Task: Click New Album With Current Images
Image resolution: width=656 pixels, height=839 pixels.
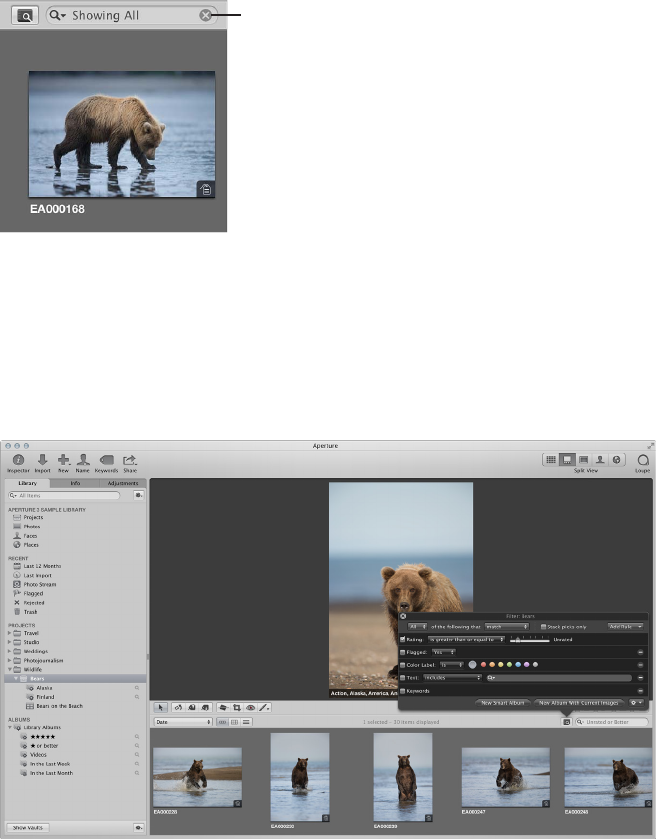Action: point(578,703)
